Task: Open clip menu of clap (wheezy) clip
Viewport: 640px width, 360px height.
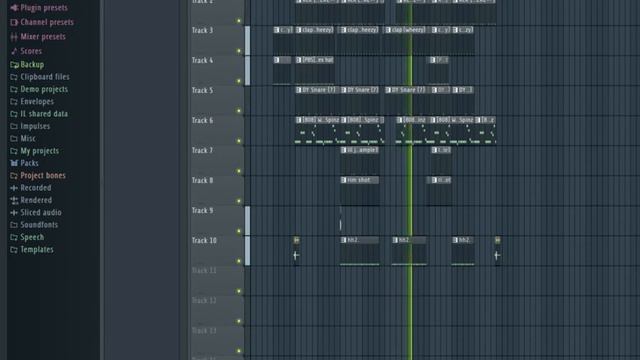Action: [x=388, y=30]
